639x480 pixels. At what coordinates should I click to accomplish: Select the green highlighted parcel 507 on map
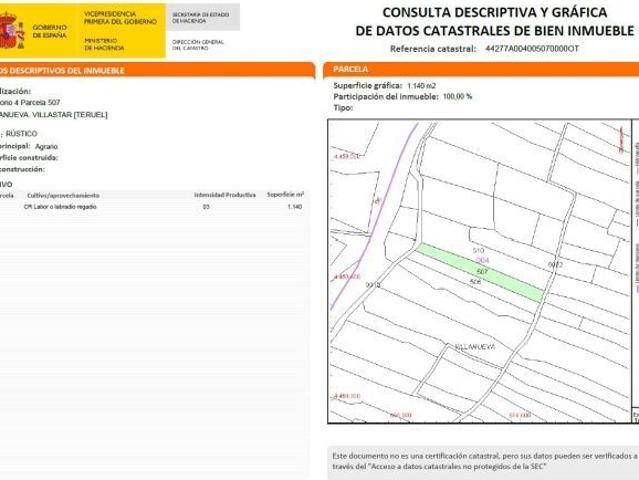tap(480, 273)
